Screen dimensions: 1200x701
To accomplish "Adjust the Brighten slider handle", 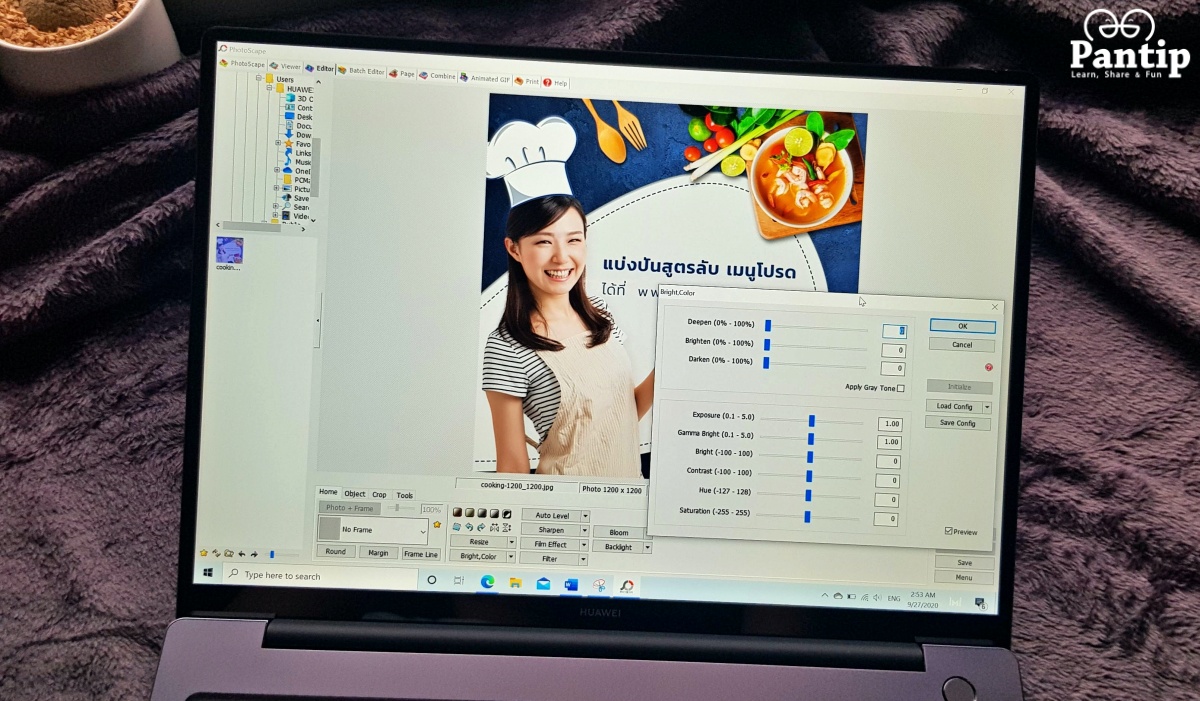I will coord(767,344).
